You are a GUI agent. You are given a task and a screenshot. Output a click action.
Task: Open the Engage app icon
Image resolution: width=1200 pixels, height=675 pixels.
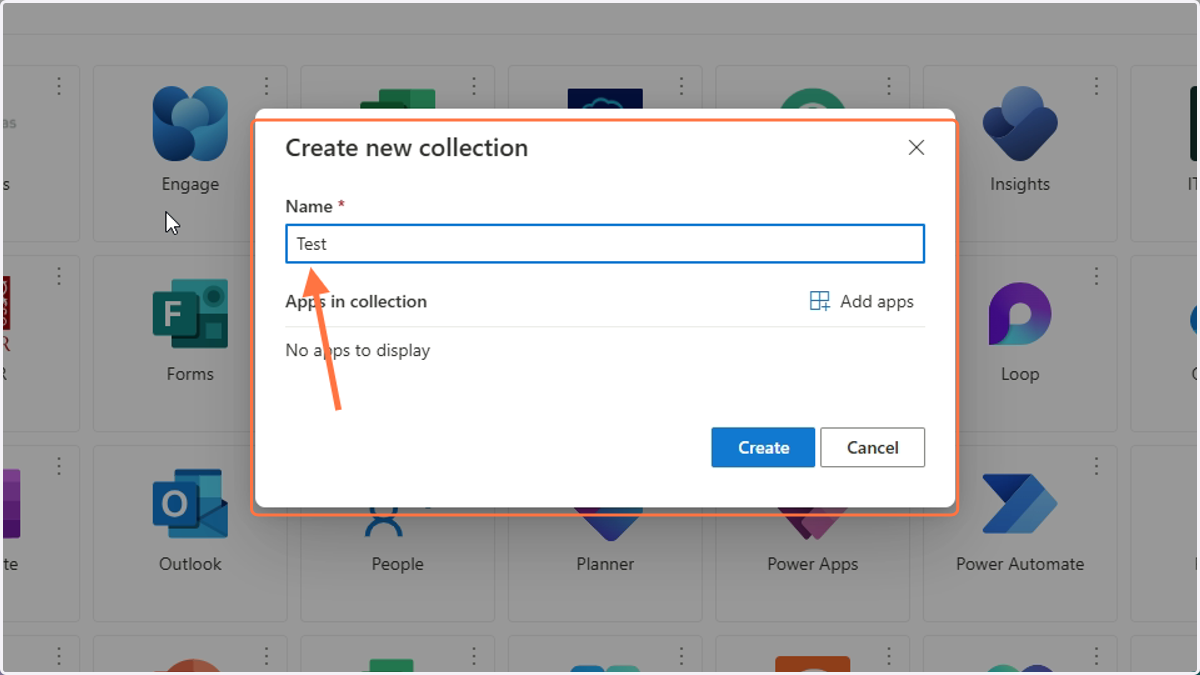190,124
